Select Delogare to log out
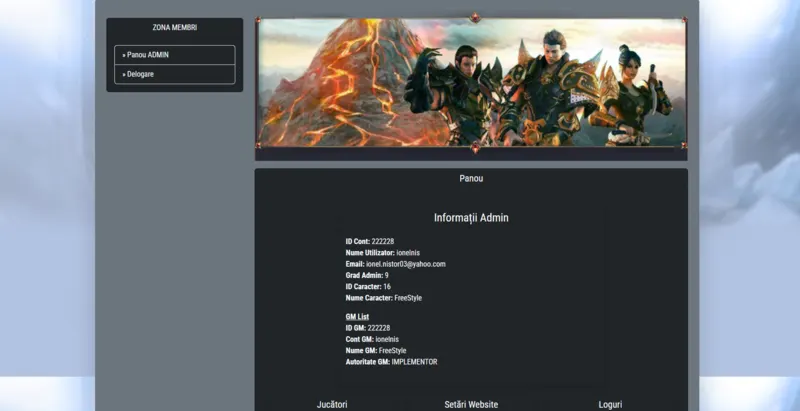This screenshot has width=800, height=411. coord(174,74)
